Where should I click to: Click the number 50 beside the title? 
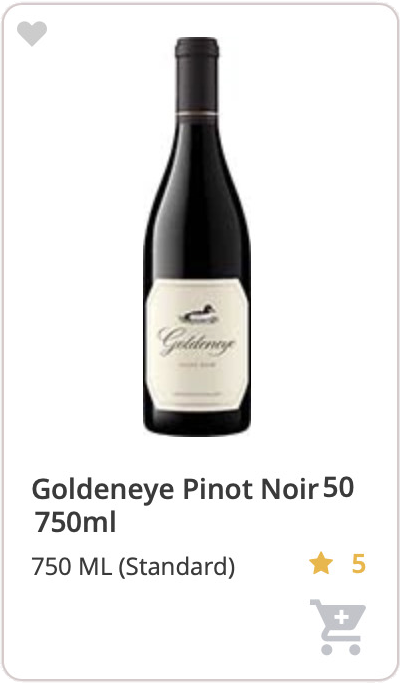[338, 488]
